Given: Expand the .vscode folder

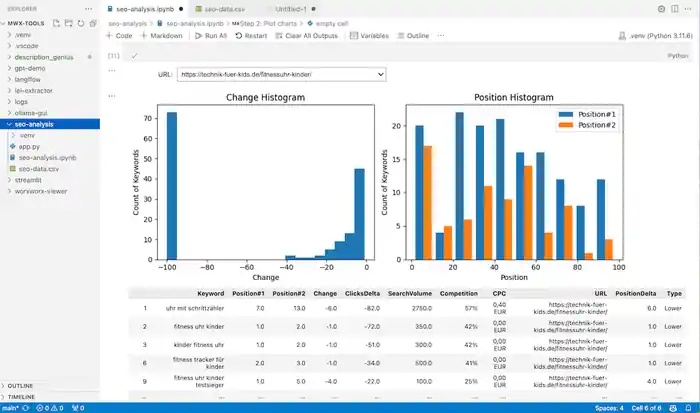Looking at the screenshot, I should coord(9,46).
